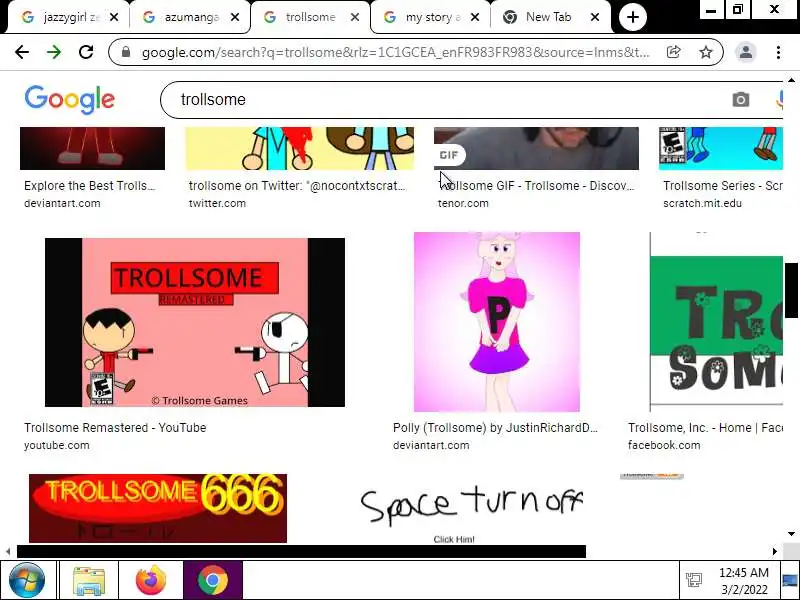Open Chrome's three-dot menu
Image resolution: width=800 pixels, height=600 pixels.
(778, 52)
